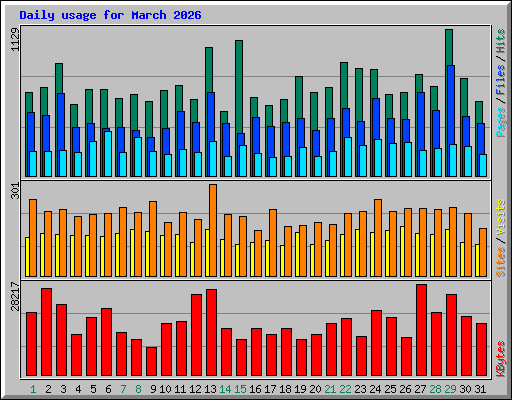Click weekend day 8 on the x-axis
Image resolution: width=512 pixels, height=400 pixels.
138,389
